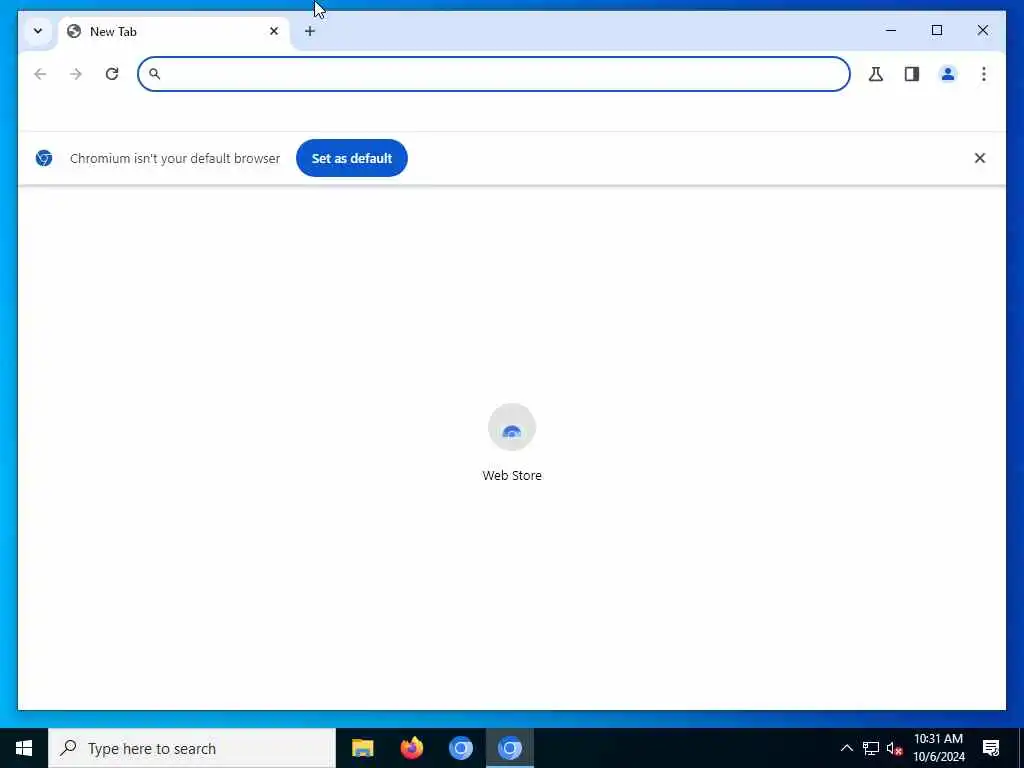This screenshot has height=768, width=1024.
Task: Click the search magnifier in address bar
Action: click(x=154, y=74)
